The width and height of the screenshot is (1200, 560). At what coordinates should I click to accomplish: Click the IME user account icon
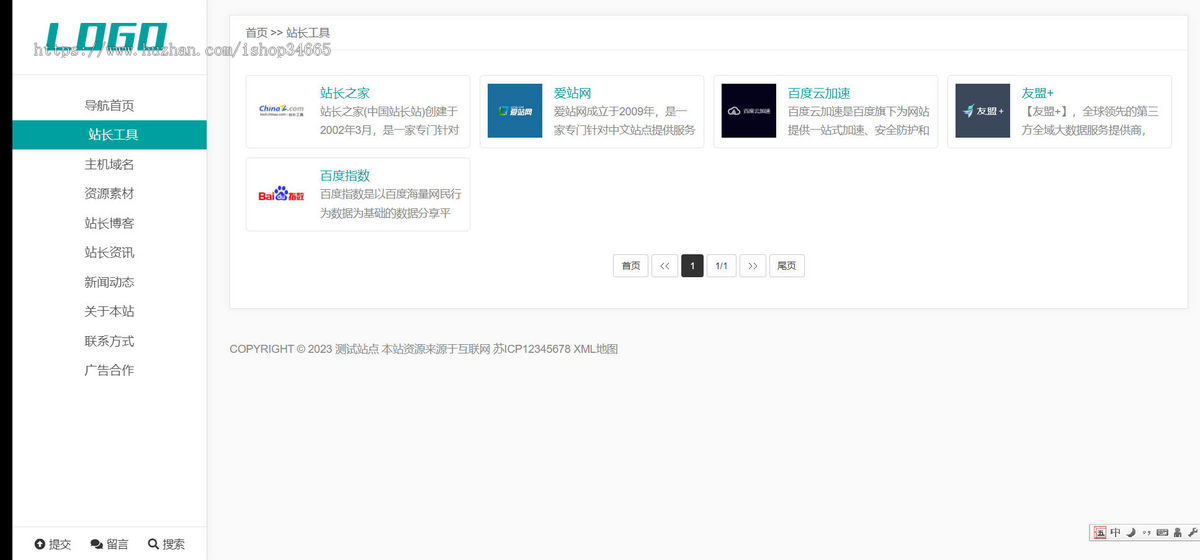tap(1178, 532)
